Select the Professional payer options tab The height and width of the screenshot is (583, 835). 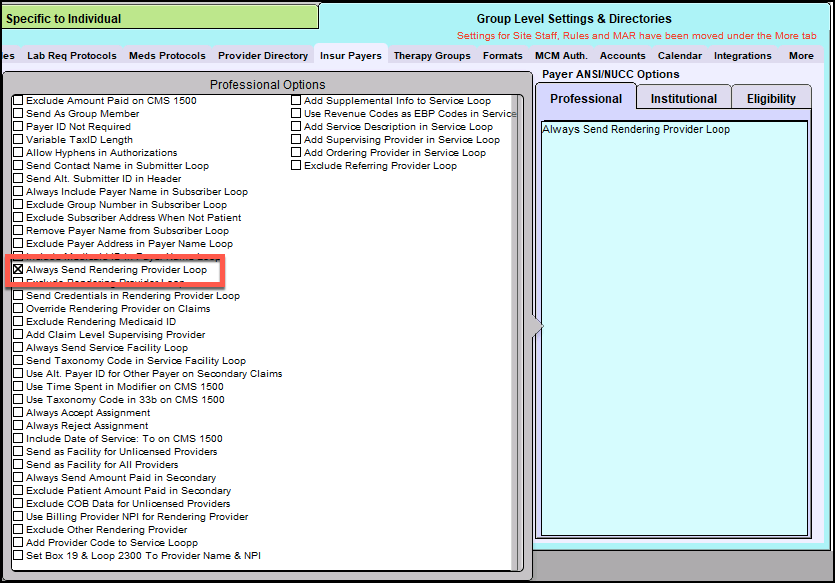[586, 98]
